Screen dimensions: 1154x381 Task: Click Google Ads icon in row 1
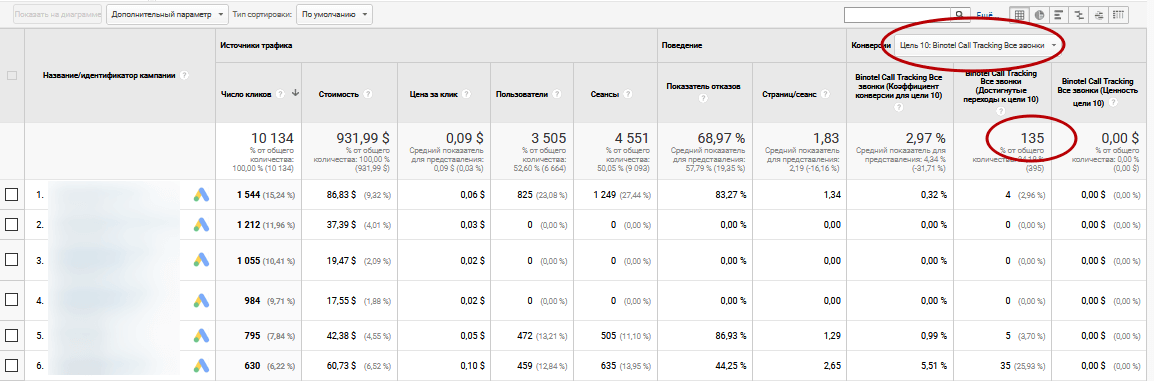202,195
